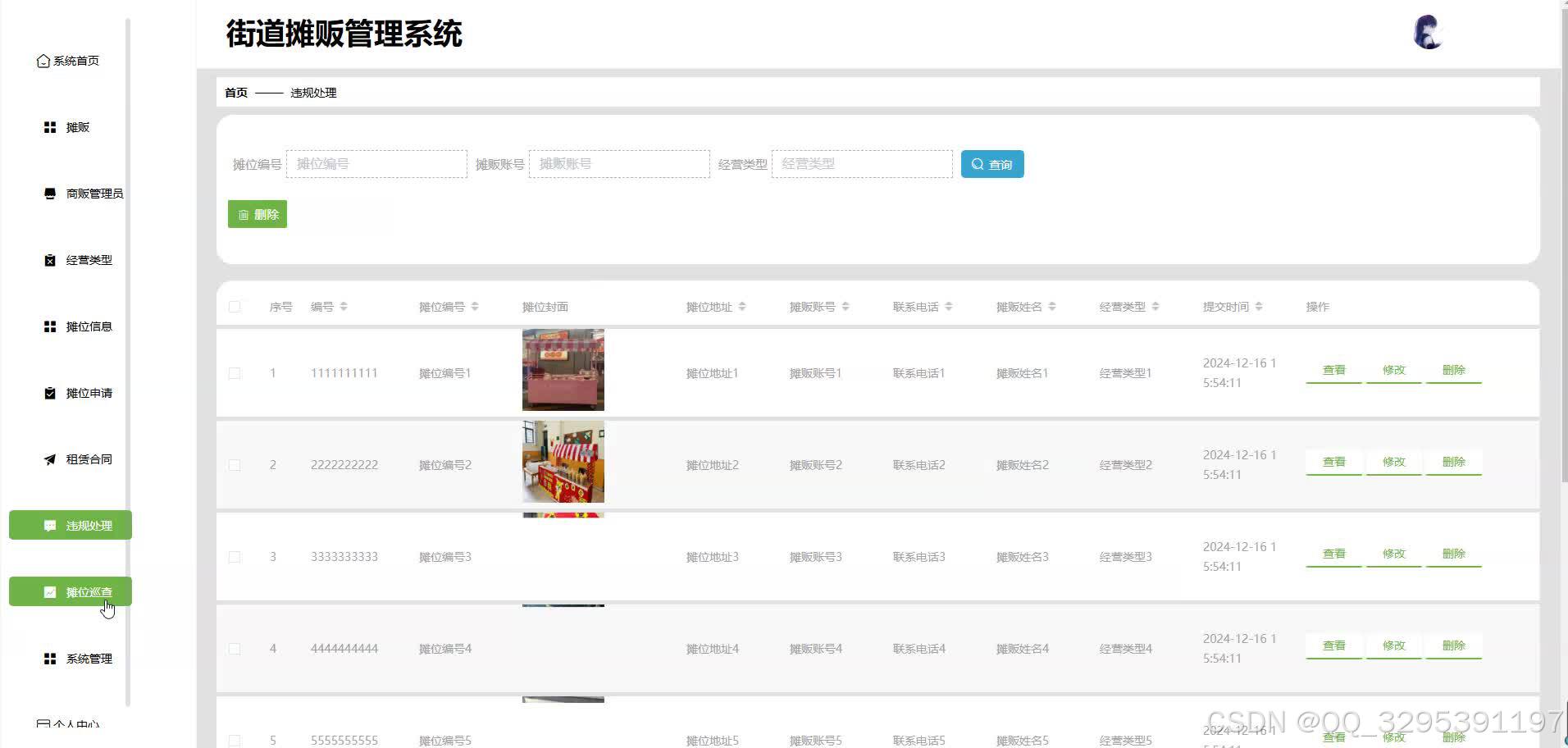Image resolution: width=1568 pixels, height=748 pixels.
Task: Open 经营类型 via its sidebar icon
Action: tap(49, 259)
